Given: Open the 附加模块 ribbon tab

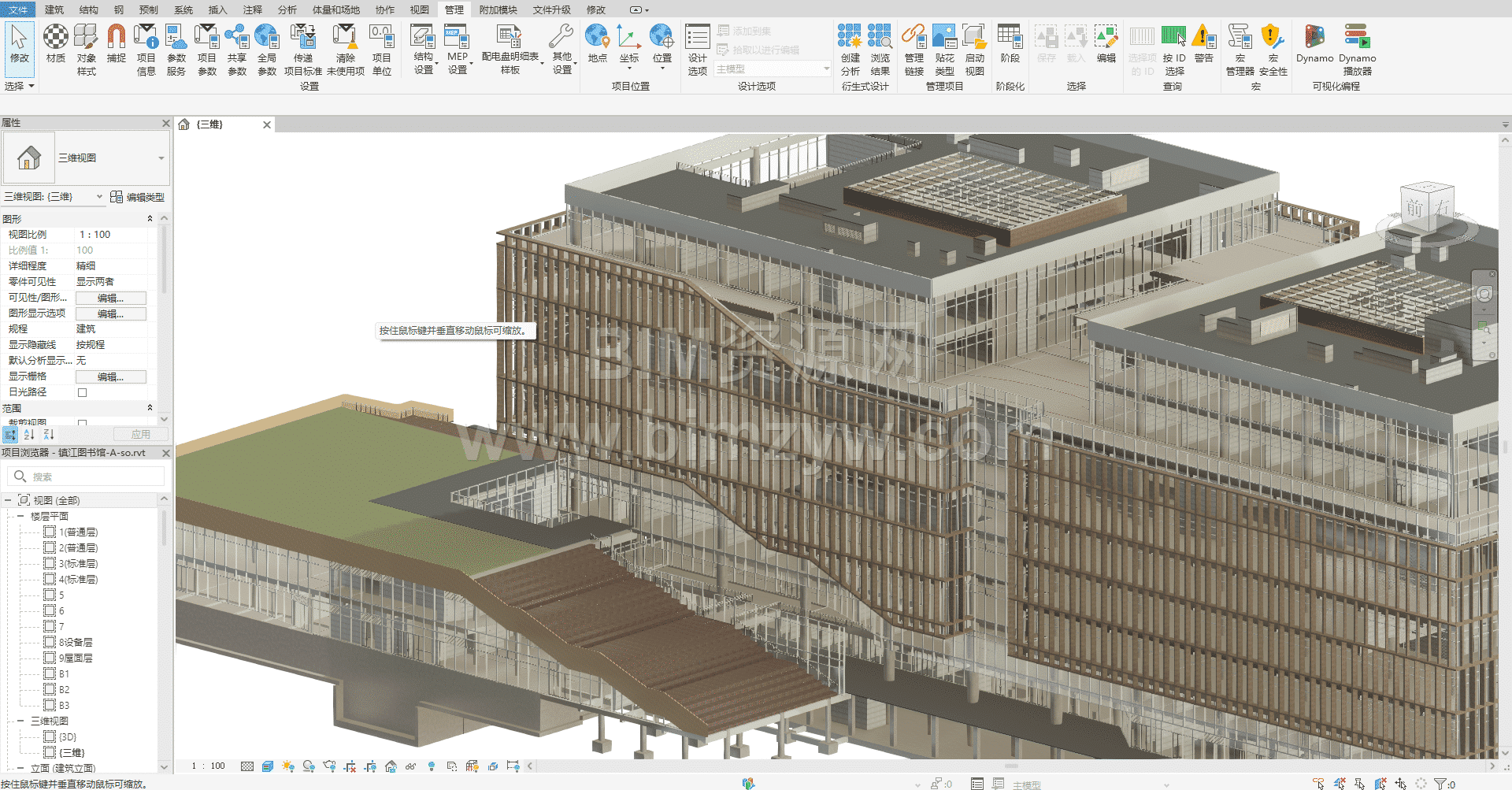Looking at the screenshot, I should 498,9.
